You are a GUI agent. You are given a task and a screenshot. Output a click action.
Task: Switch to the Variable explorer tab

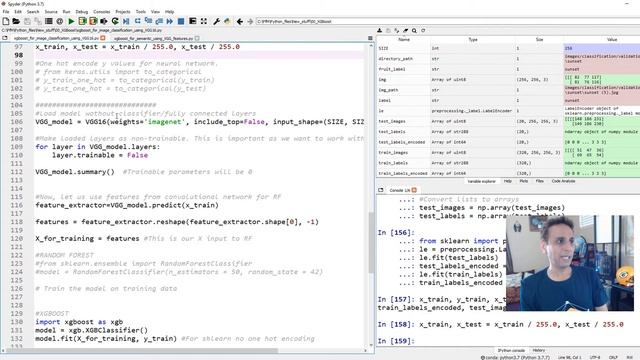[x=482, y=181]
